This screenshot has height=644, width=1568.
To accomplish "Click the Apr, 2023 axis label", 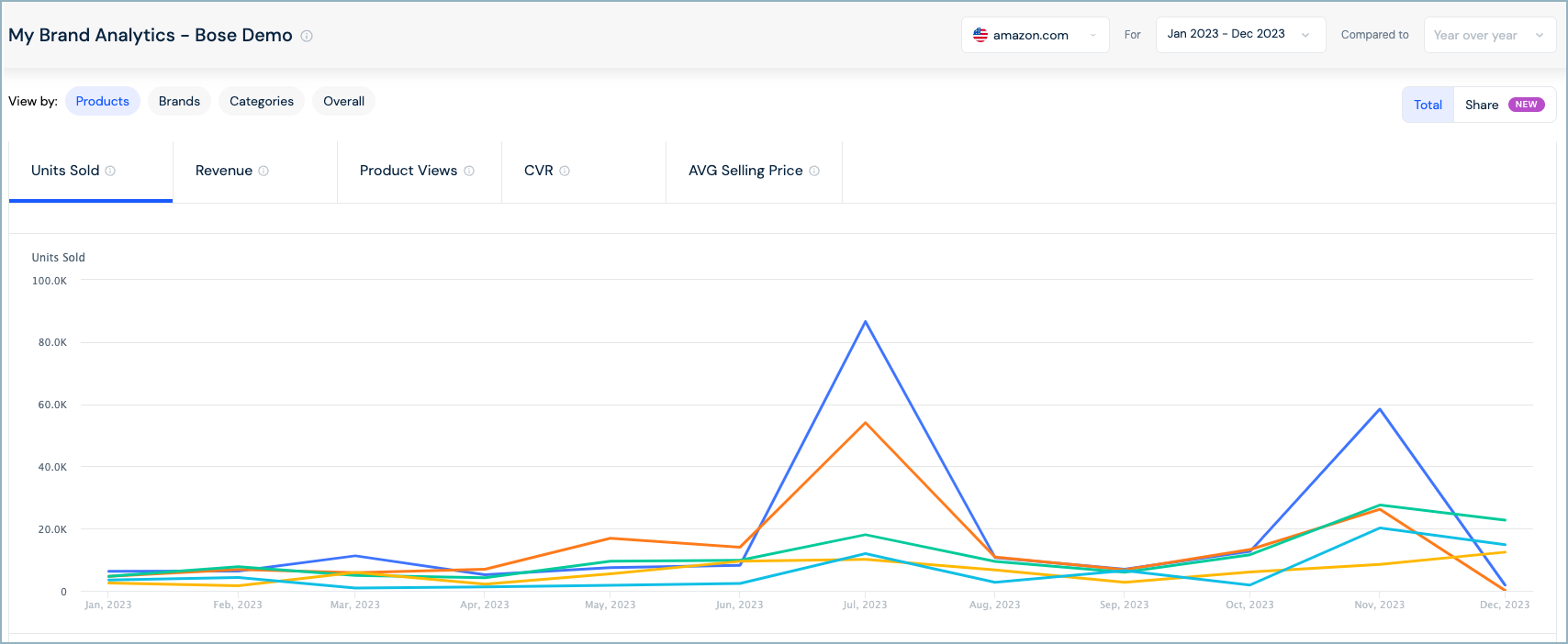I will tap(485, 605).
